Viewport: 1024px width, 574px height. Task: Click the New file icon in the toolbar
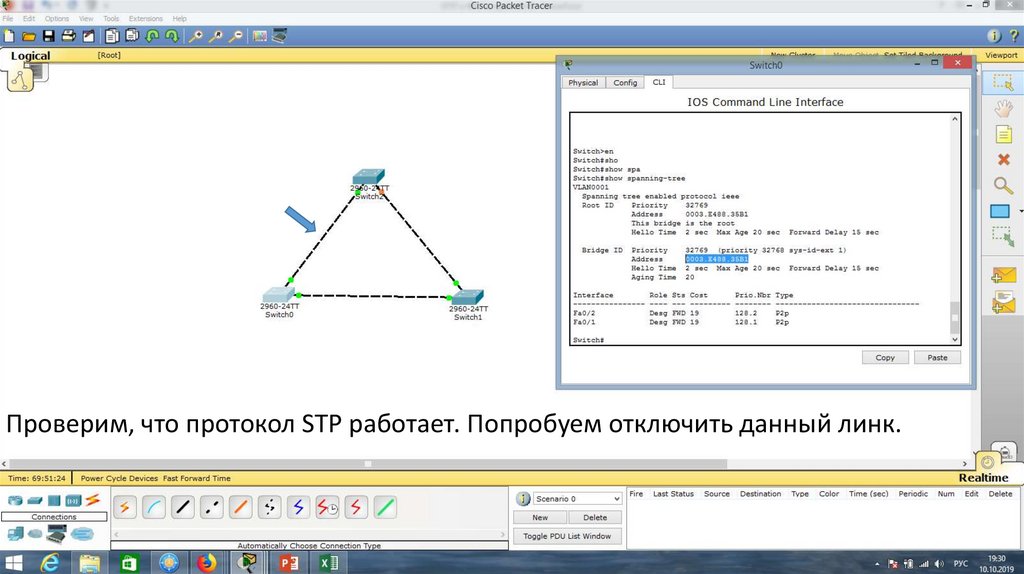(x=9, y=36)
